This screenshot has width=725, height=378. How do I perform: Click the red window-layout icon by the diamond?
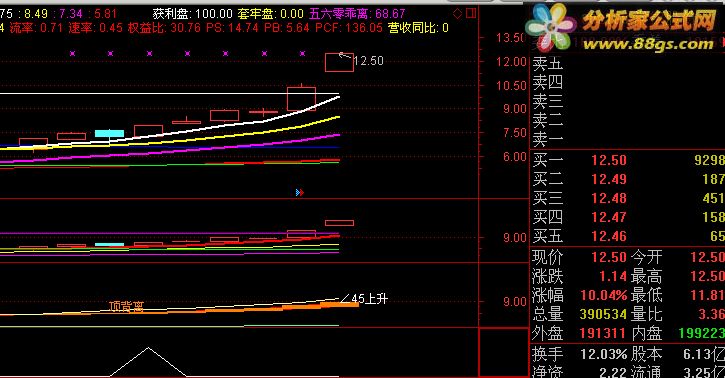[x=471, y=13]
